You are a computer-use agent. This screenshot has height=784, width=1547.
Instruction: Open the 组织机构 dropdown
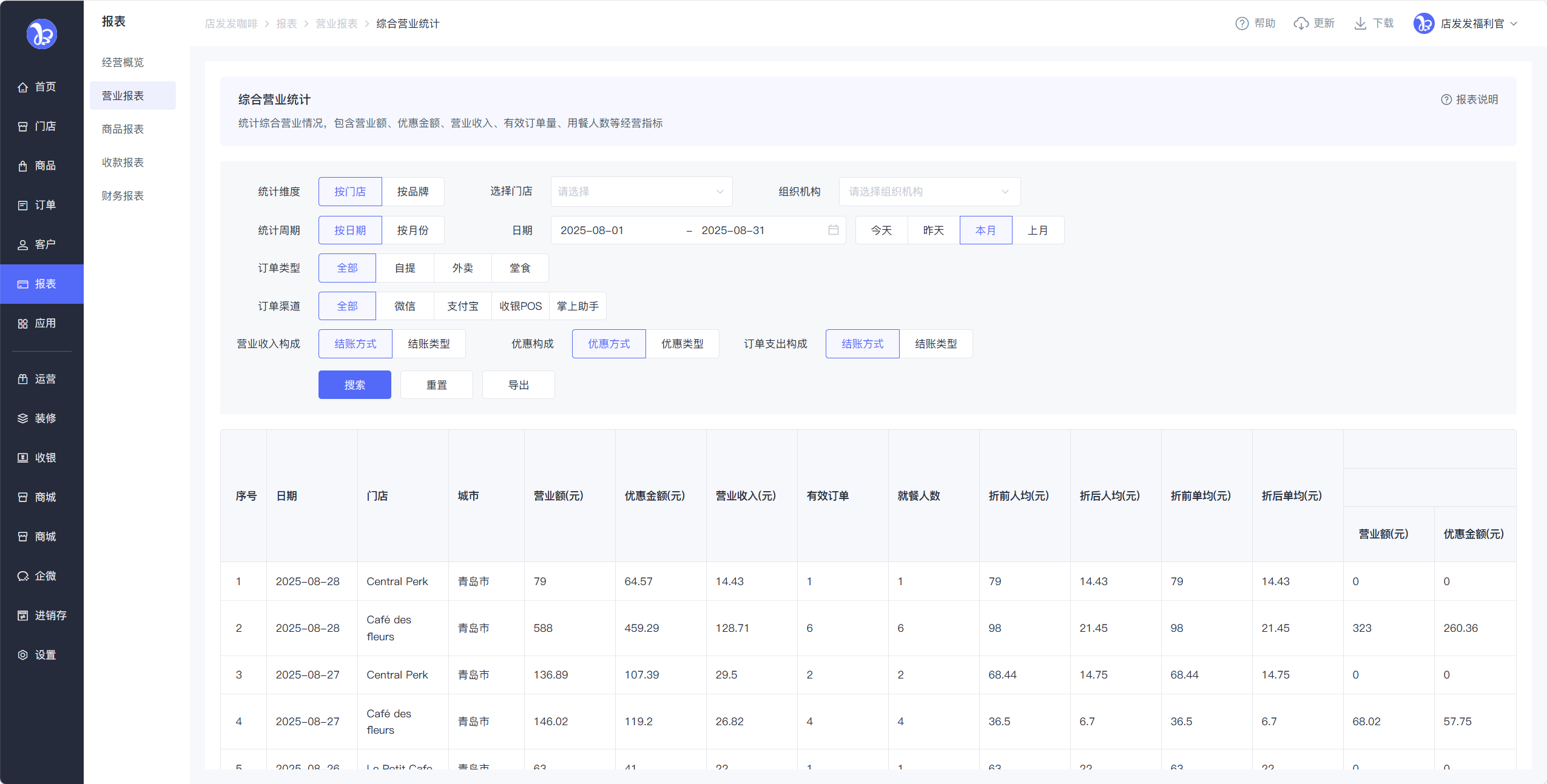point(929,192)
